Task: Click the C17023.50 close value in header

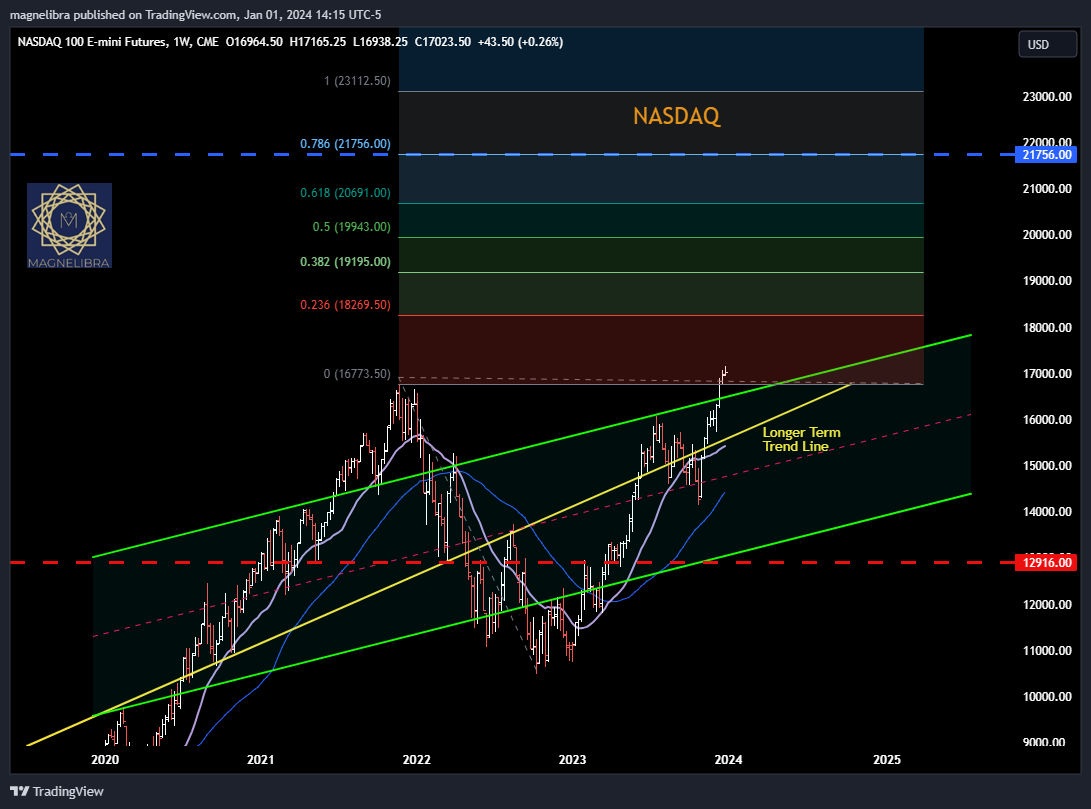Action: (x=443, y=42)
